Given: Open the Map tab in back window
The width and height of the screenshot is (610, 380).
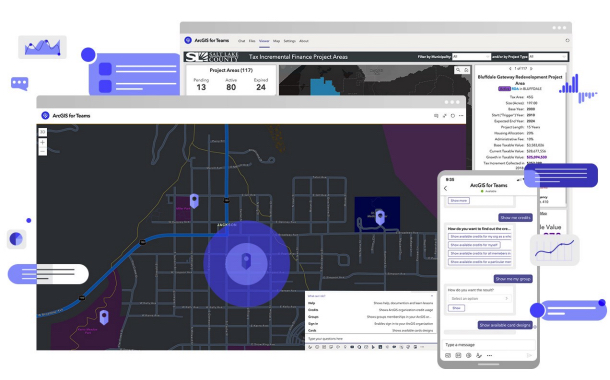Looking at the screenshot, I should point(276,41).
